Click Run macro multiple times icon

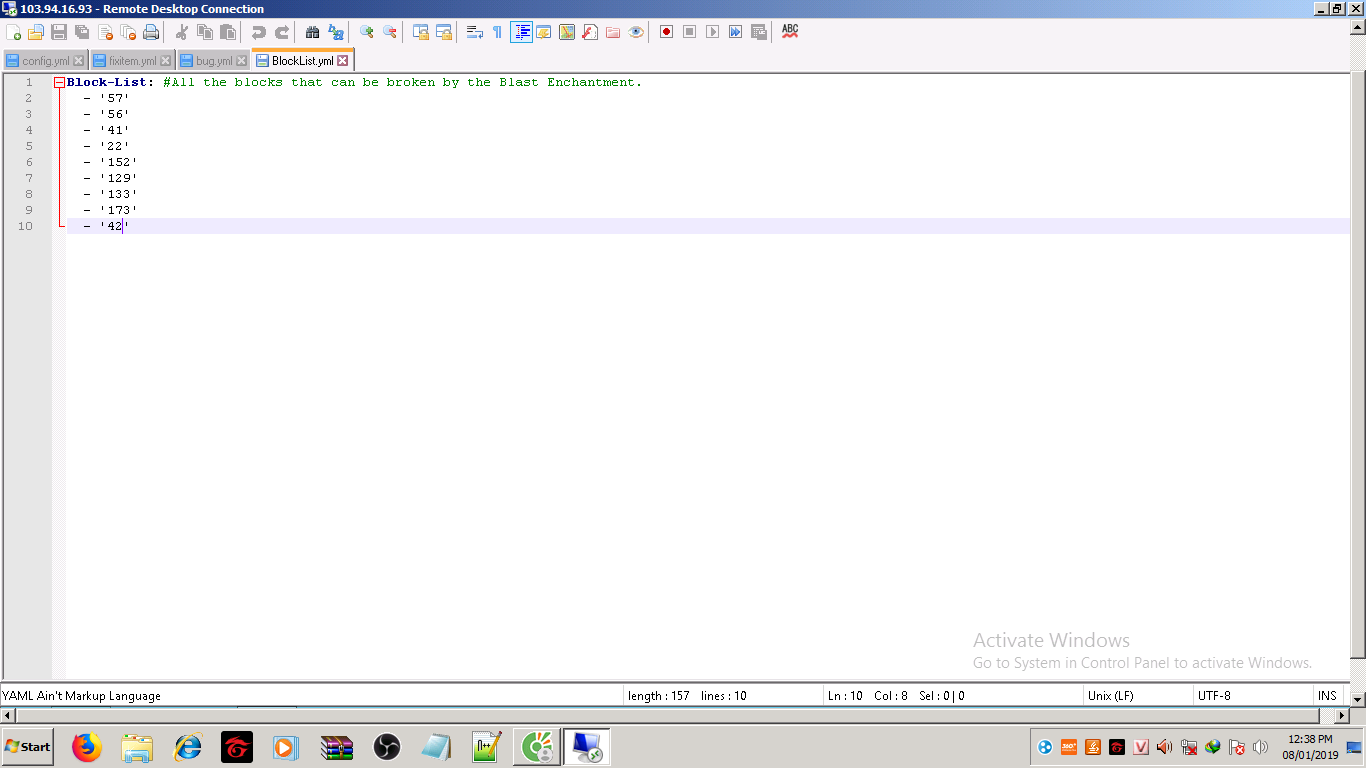pos(736,32)
